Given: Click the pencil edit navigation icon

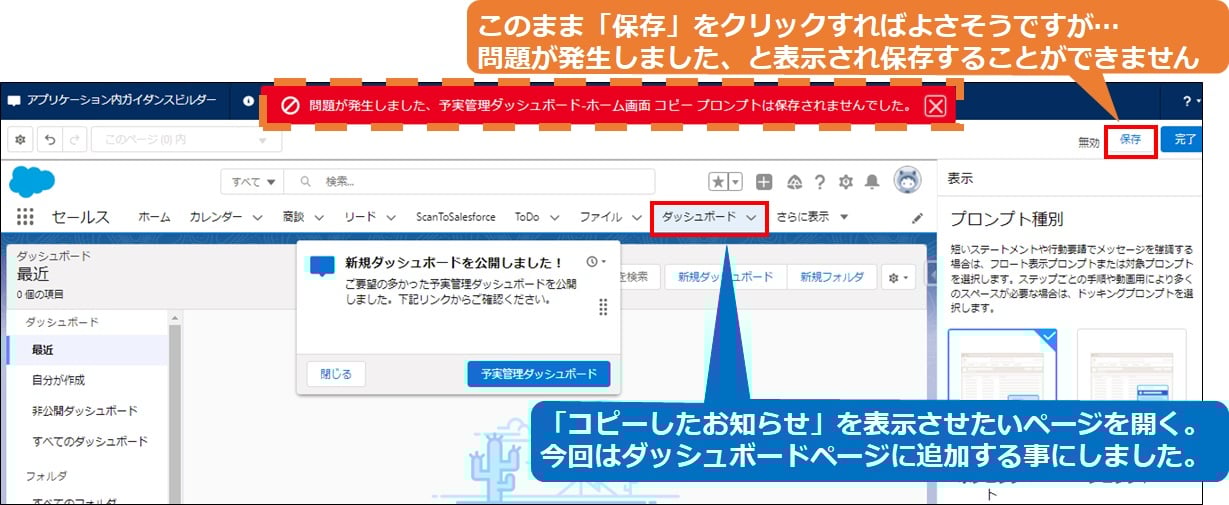Looking at the screenshot, I should pos(917,217).
